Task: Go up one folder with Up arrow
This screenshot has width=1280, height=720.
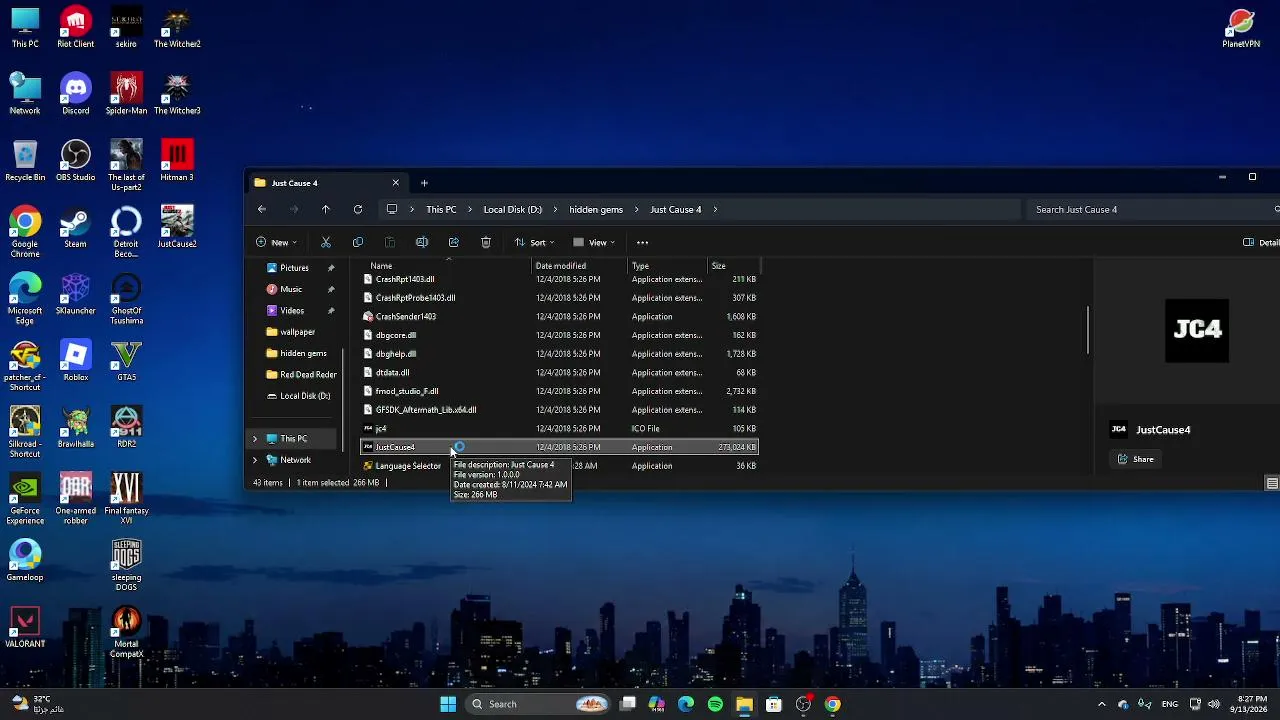Action: (326, 209)
